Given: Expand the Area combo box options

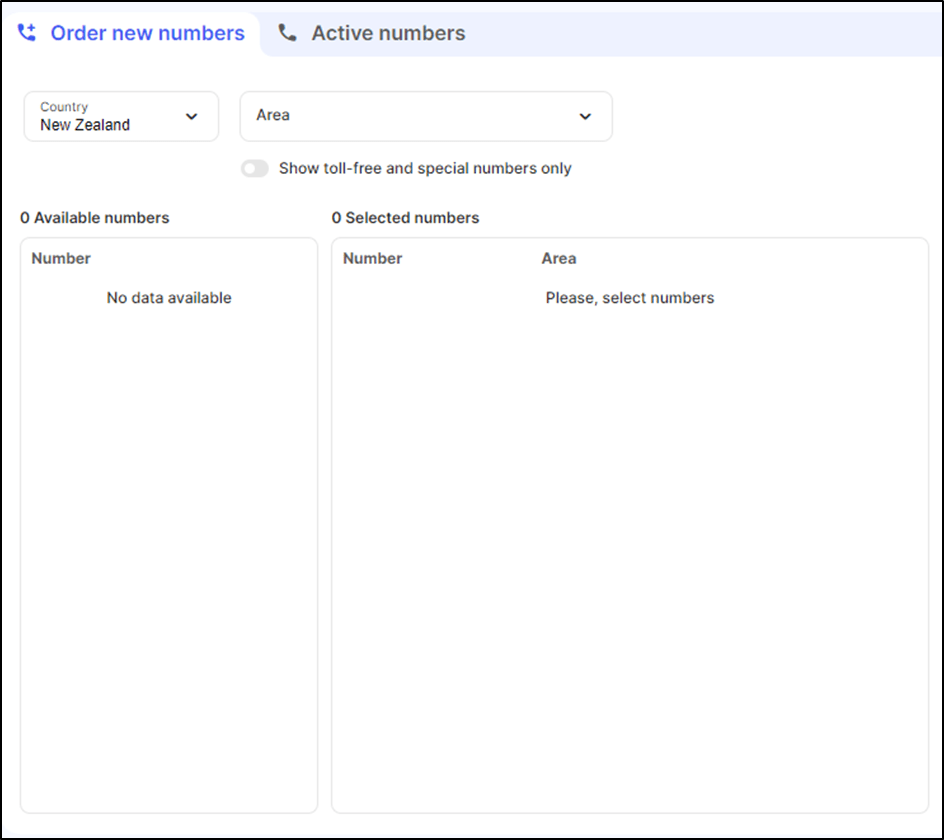Looking at the screenshot, I should (x=425, y=116).
